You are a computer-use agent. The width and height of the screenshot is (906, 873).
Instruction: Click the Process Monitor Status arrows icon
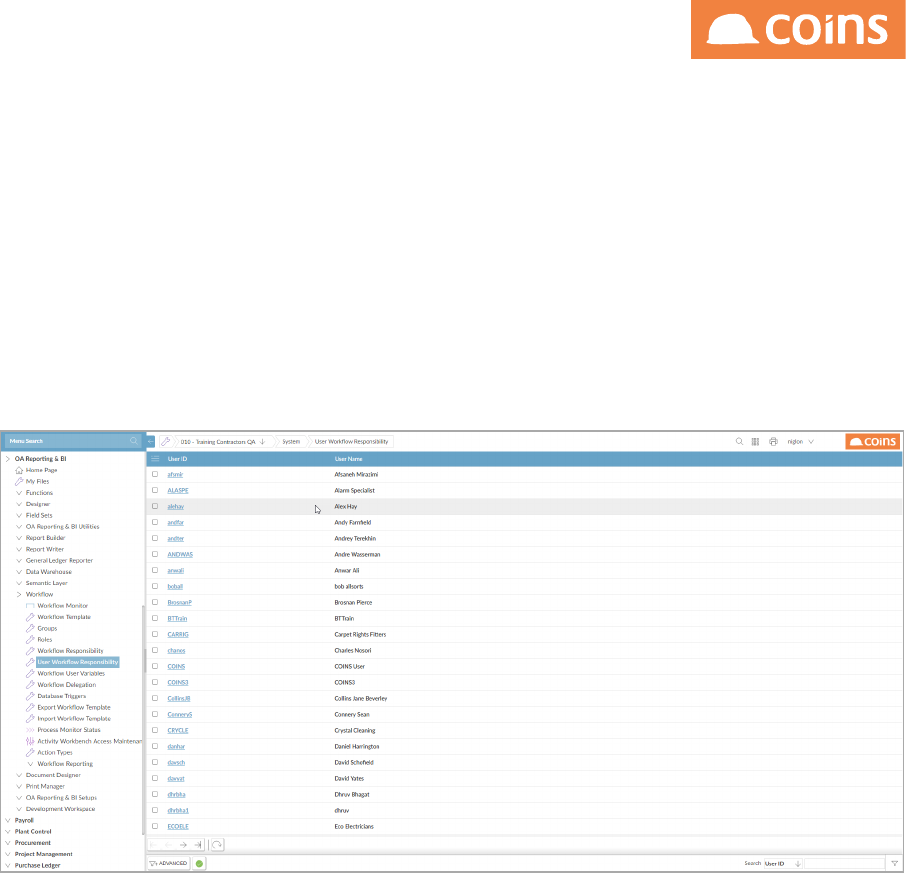30,730
